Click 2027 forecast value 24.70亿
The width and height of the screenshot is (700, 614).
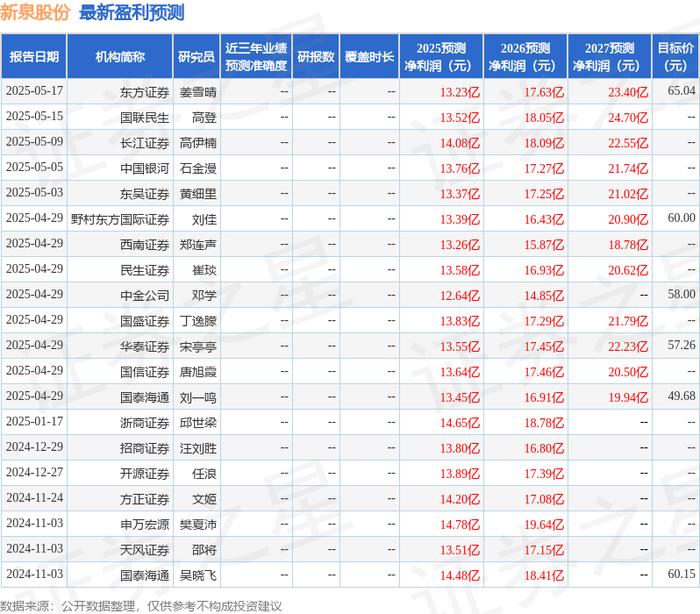(x=628, y=118)
